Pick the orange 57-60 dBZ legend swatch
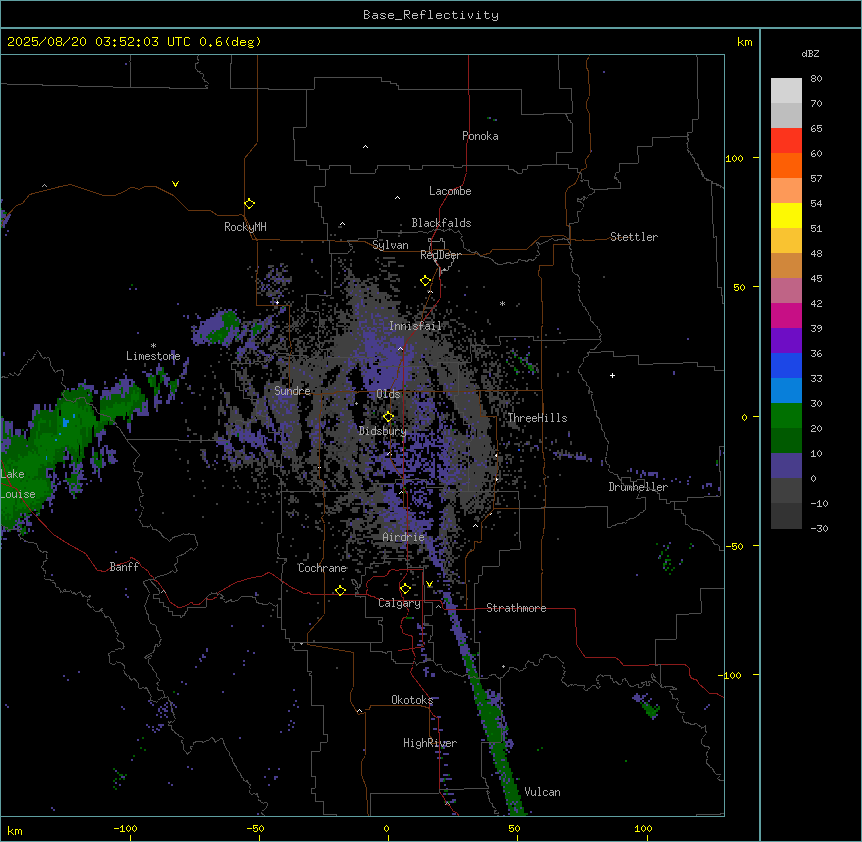This screenshot has height=842, width=862. tap(786, 165)
